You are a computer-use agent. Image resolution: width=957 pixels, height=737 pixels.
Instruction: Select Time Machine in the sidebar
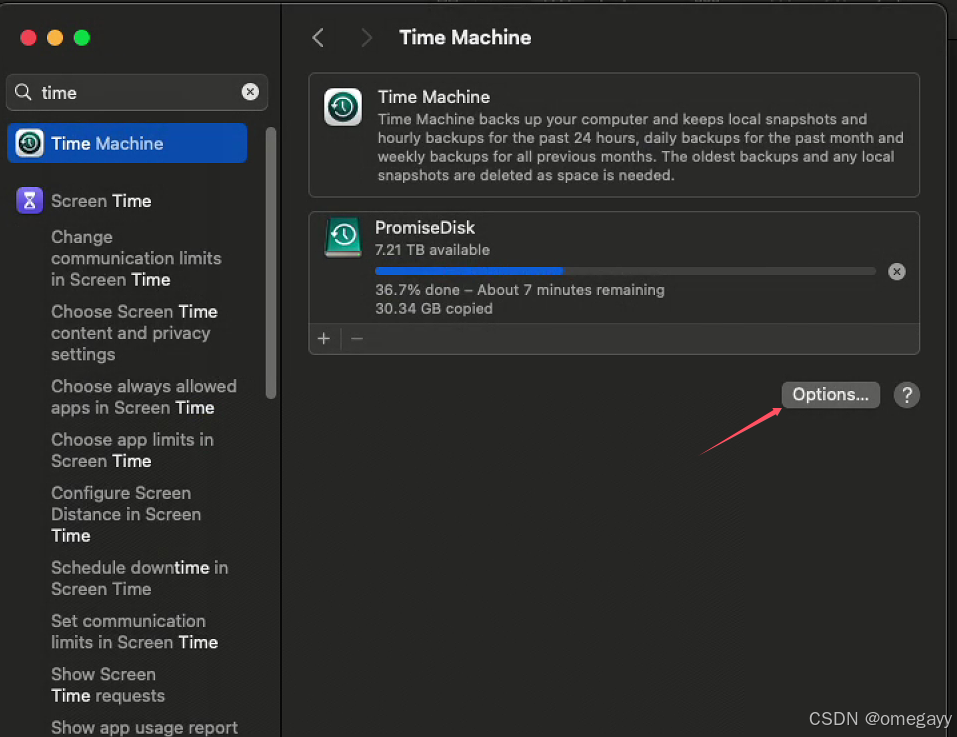127,143
